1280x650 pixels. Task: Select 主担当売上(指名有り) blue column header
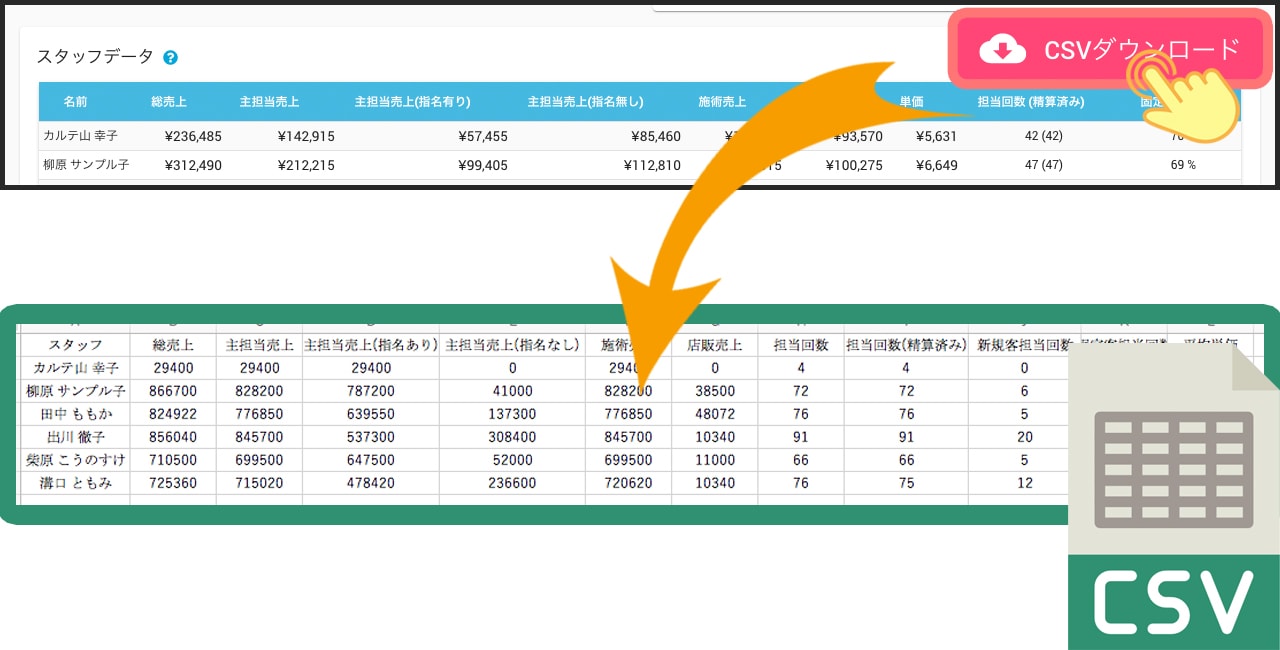point(412,101)
